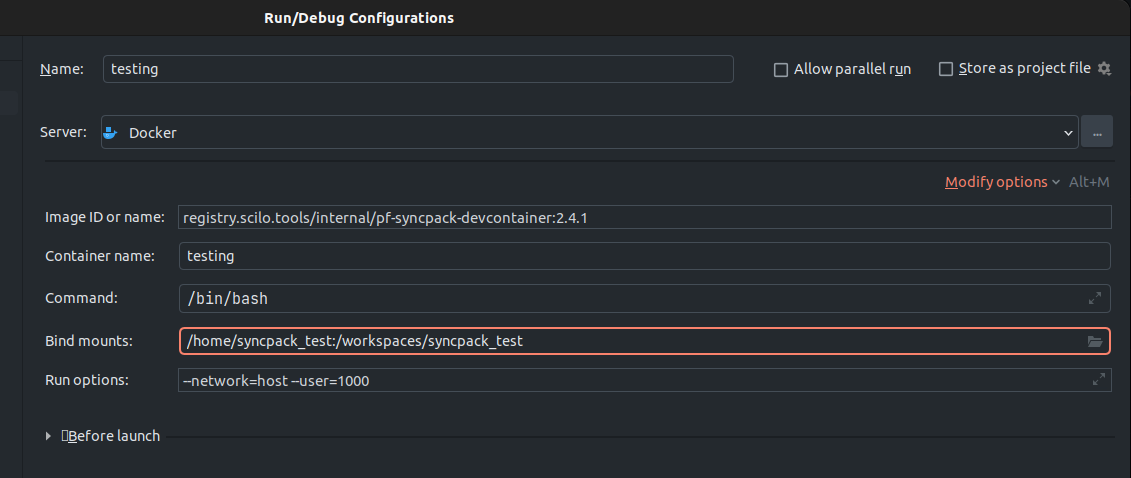Click the Container name text field
Image resolution: width=1131 pixels, height=478 pixels.
point(644,256)
